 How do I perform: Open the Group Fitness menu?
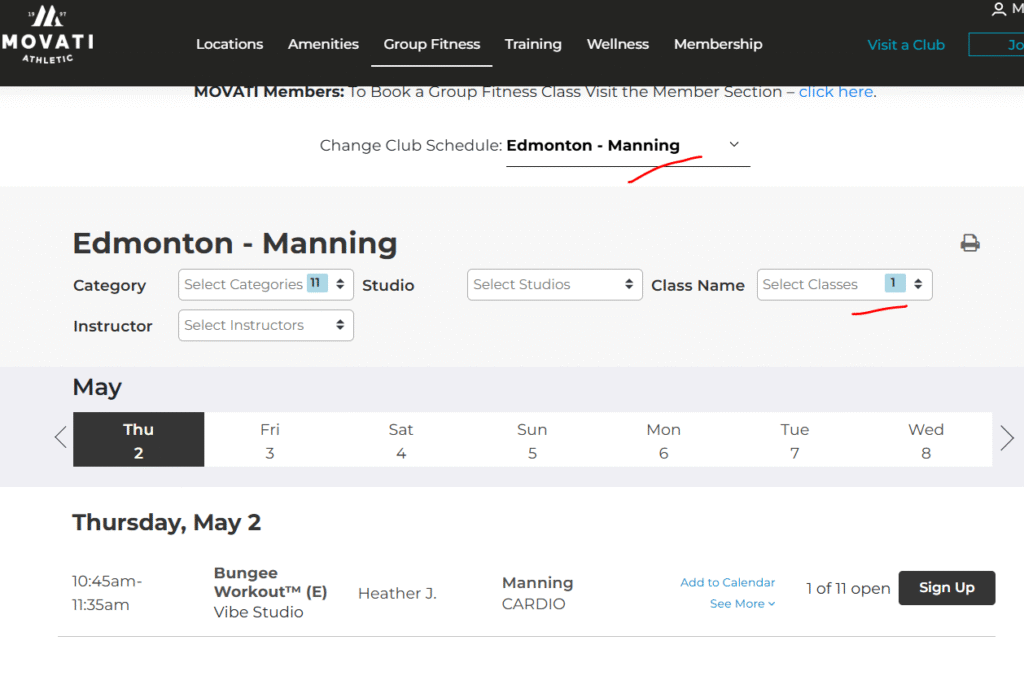pyautogui.click(x=432, y=44)
